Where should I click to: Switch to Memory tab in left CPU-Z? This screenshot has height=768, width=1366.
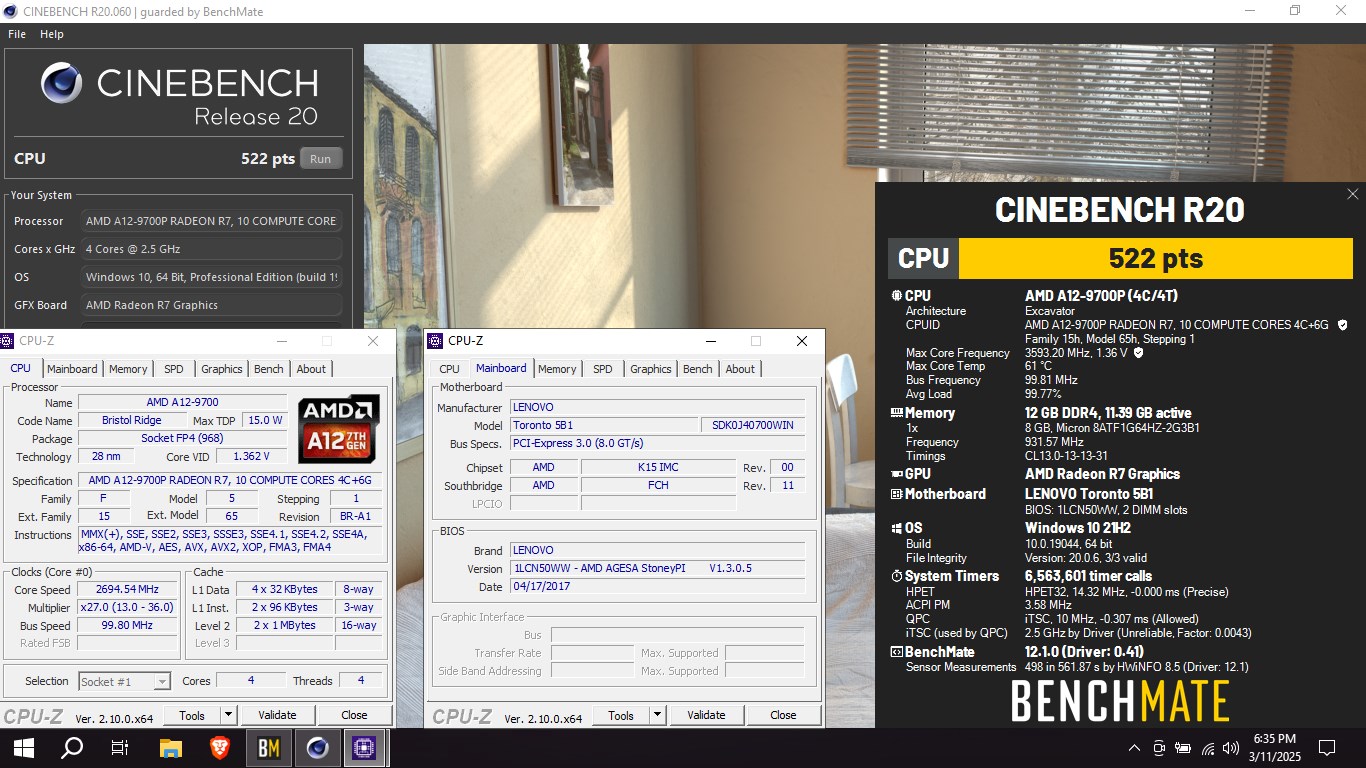point(128,369)
